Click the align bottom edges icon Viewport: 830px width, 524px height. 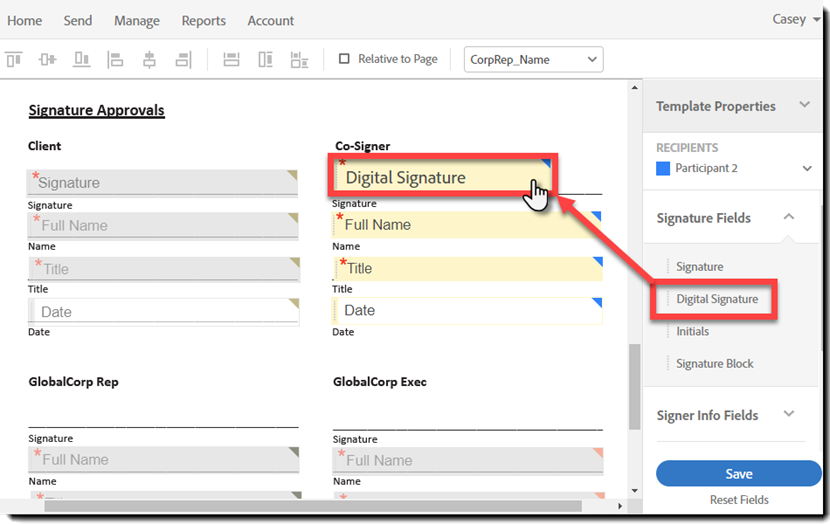pyautogui.click(x=81, y=60)
